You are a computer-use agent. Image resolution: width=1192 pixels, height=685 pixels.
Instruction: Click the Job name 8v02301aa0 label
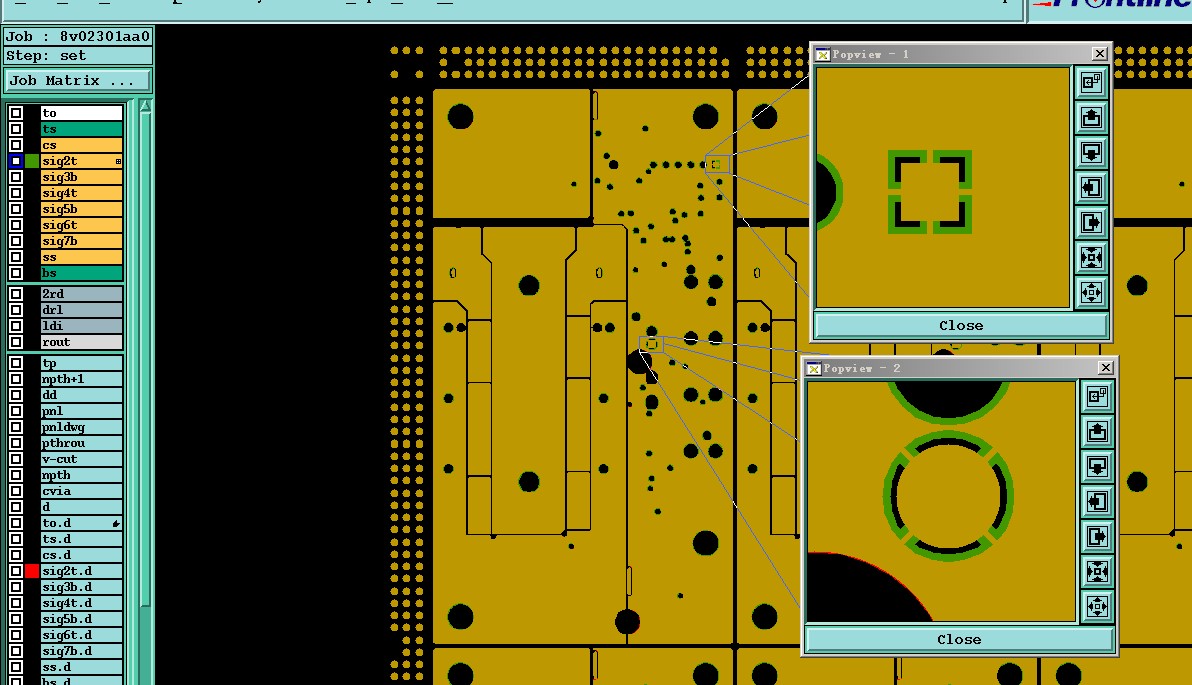pos(105,36)
